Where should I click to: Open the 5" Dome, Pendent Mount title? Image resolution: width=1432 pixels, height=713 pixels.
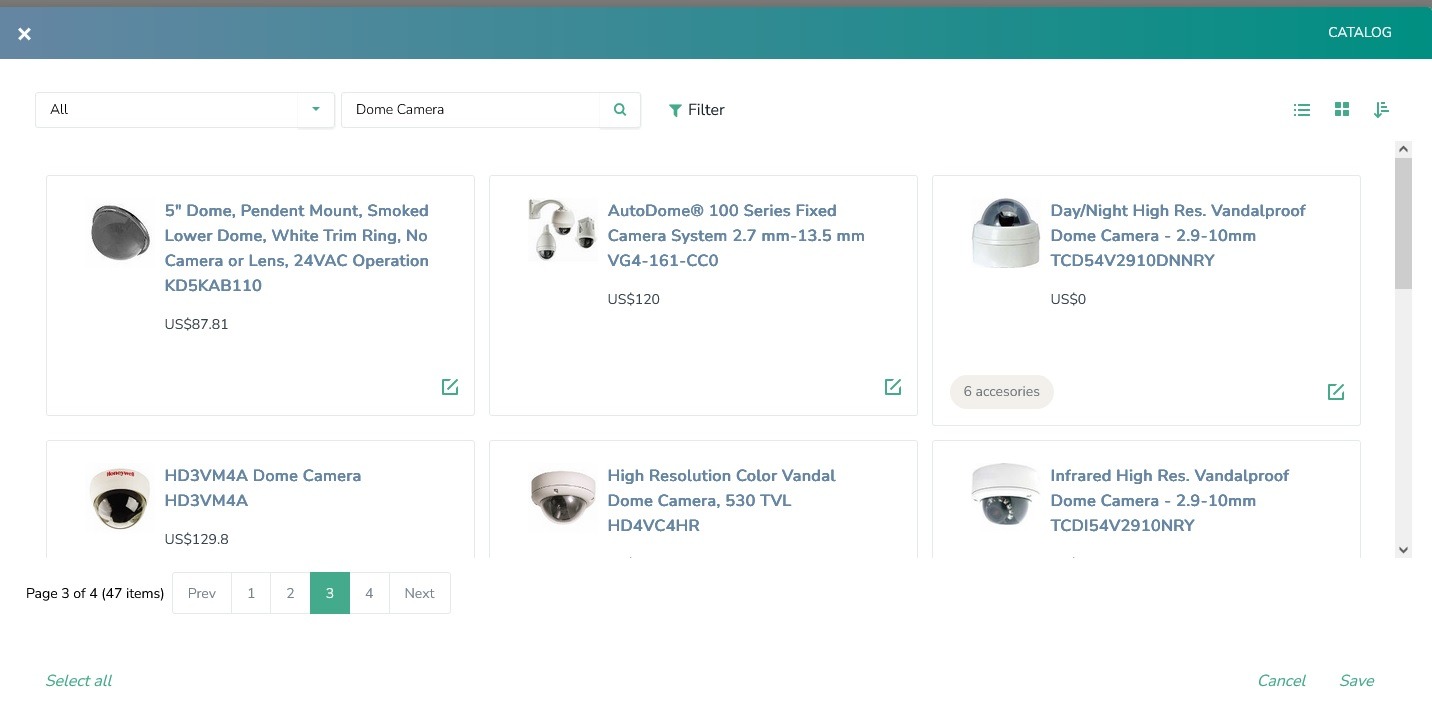pos(297,248)
